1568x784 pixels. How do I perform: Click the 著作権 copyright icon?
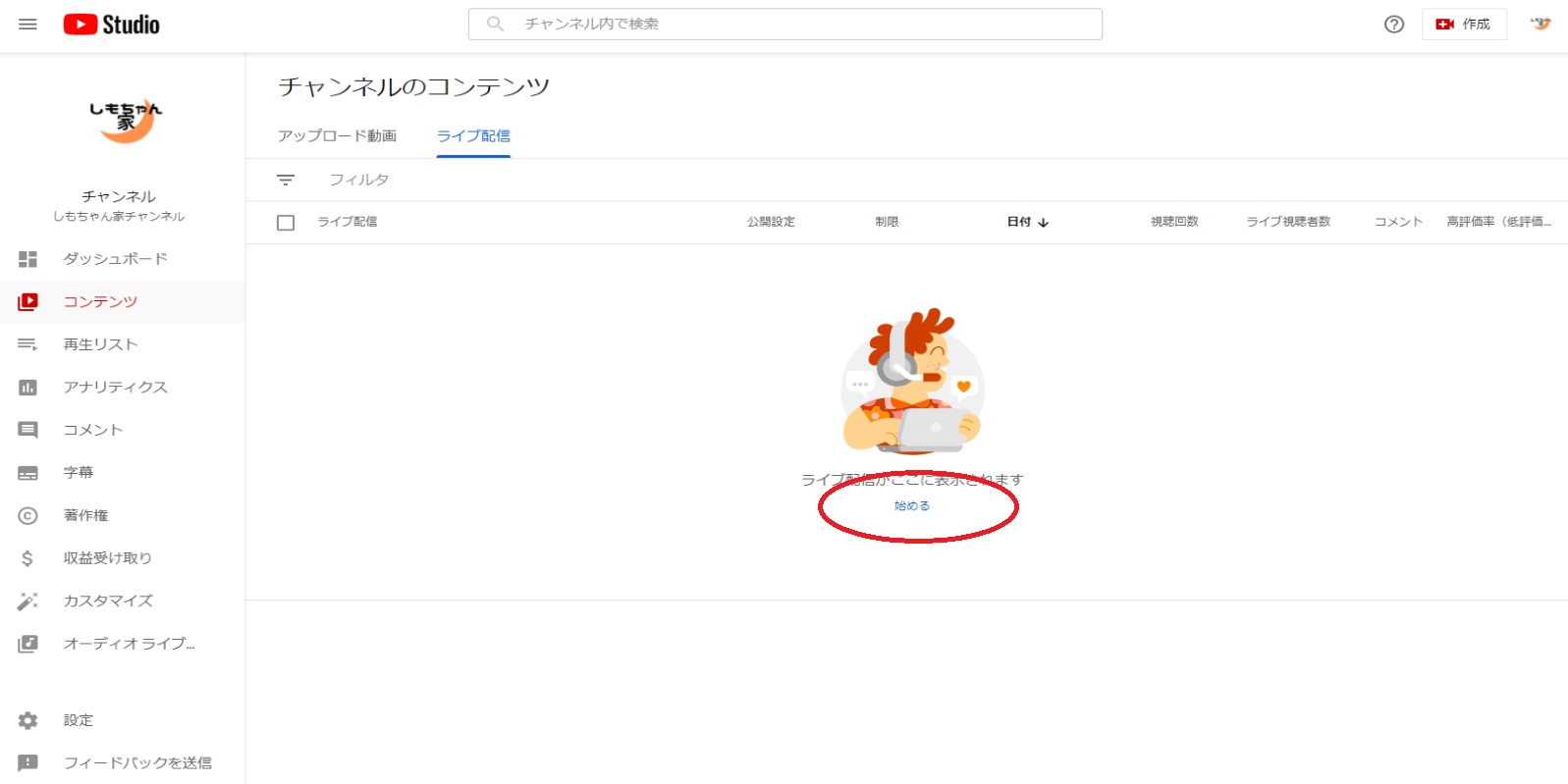[x=27, y=516]
